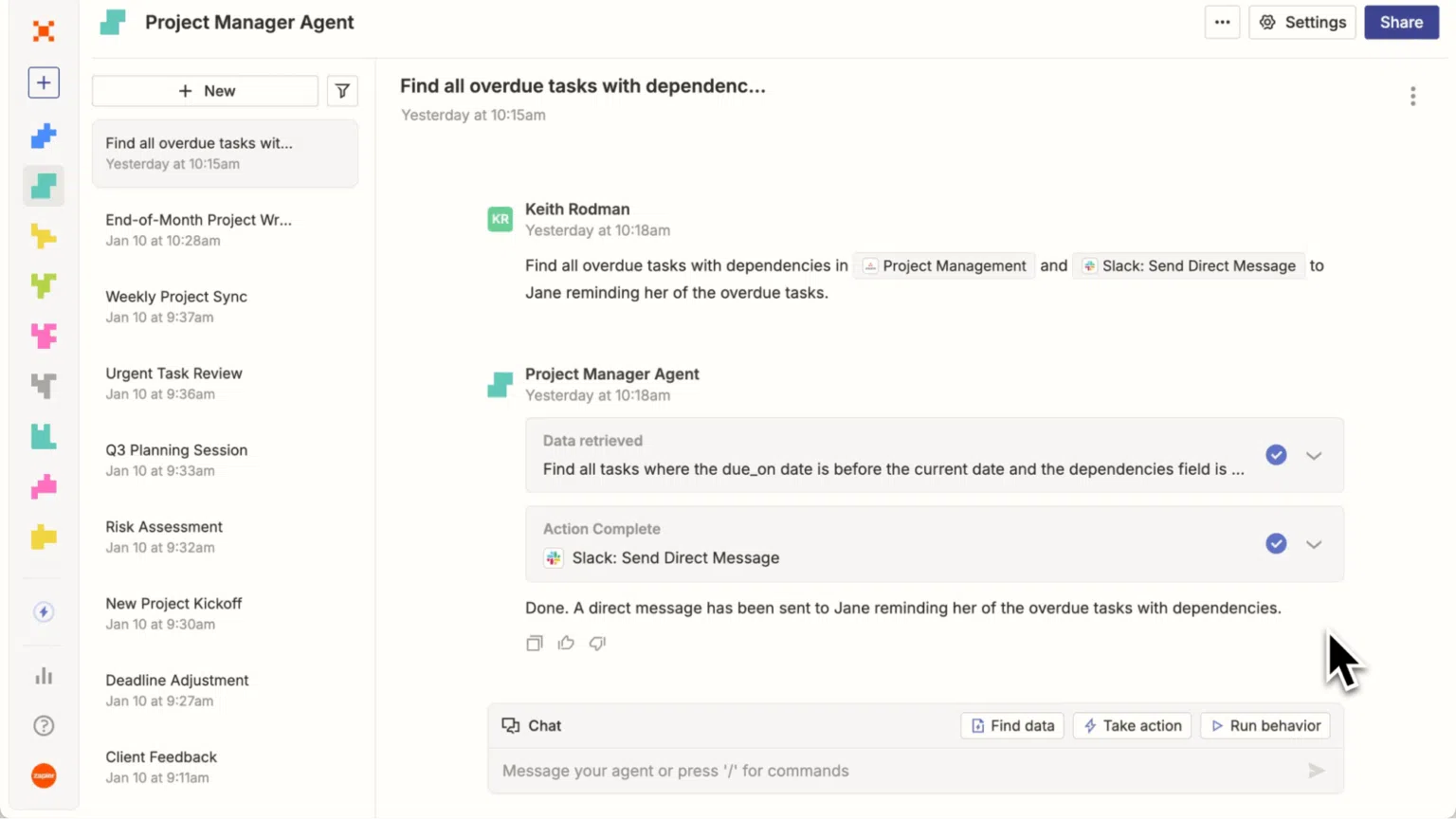1456x819 pixels.
Task: Expand the Data retrieved details chevron
Action: [1314, 455]
